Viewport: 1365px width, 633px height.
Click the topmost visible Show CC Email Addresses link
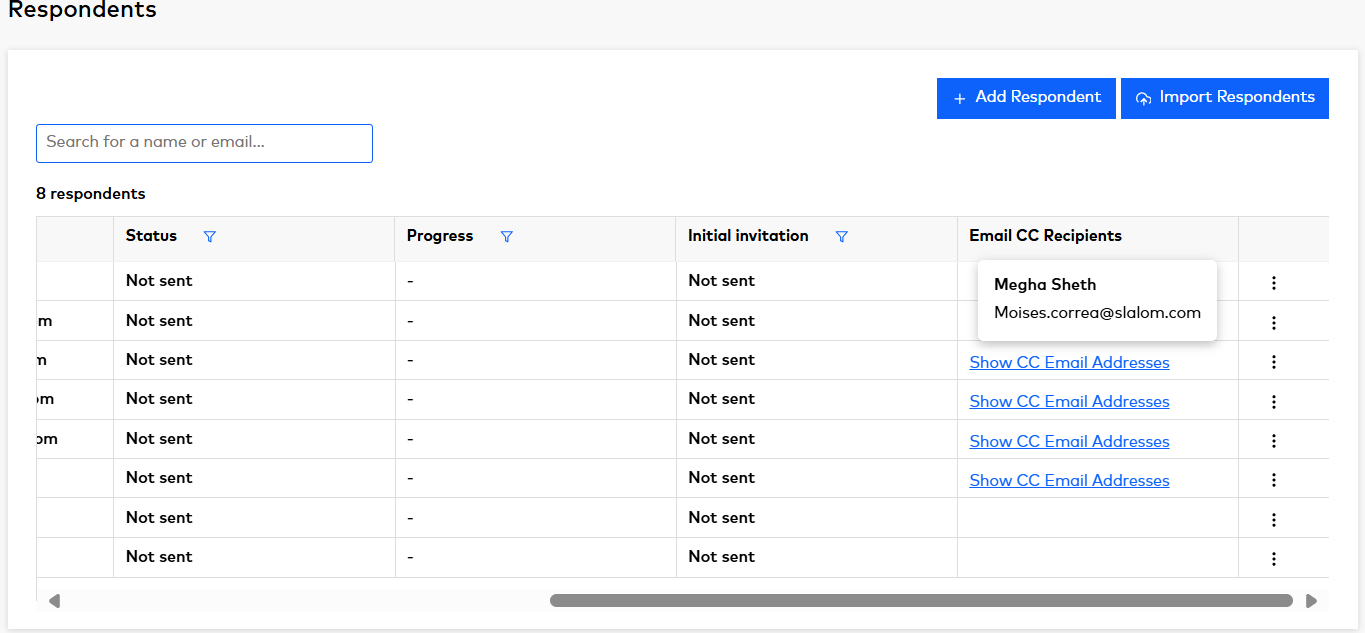coord(1069,362)
